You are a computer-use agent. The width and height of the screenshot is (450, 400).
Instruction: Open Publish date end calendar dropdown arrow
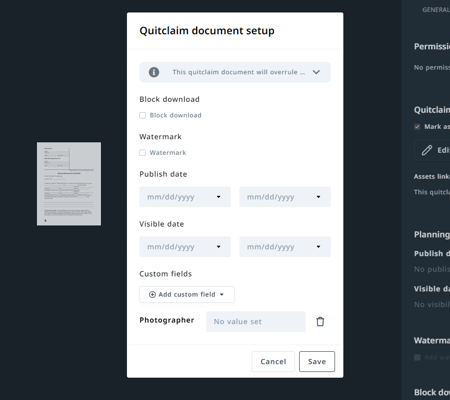[x=318, y=197]
